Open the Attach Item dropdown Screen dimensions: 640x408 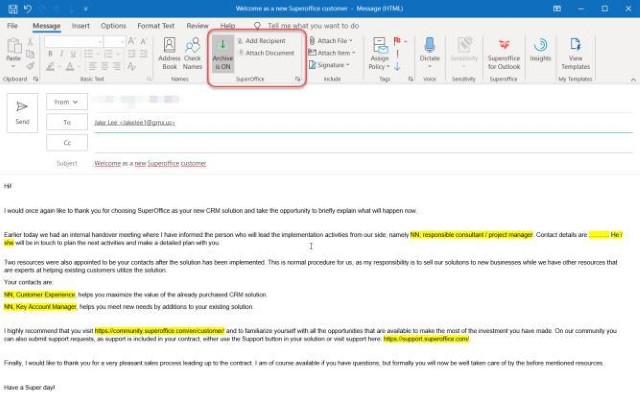pos(332,53)
